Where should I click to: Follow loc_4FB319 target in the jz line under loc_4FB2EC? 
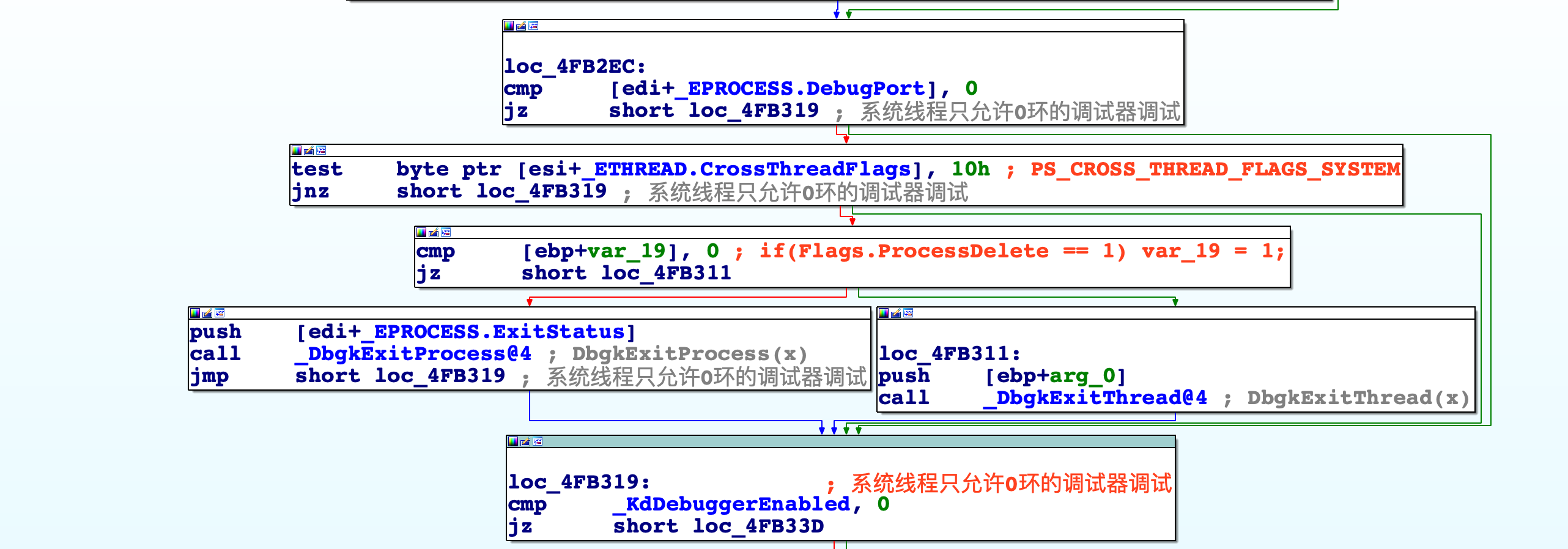click(x=753, y=111)
